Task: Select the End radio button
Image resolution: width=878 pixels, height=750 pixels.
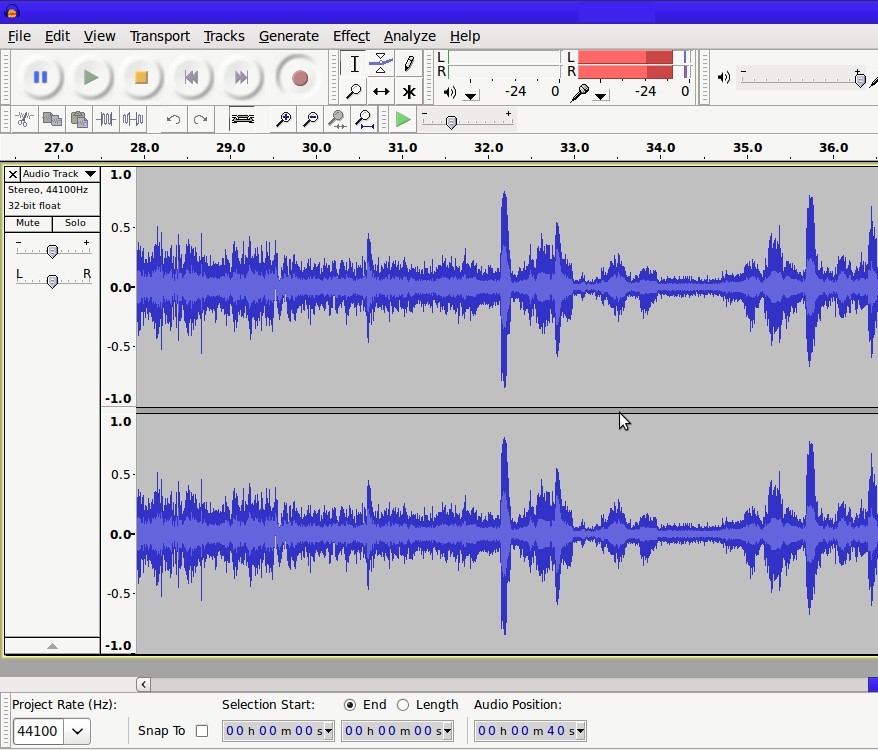Action: pos(350,705)
